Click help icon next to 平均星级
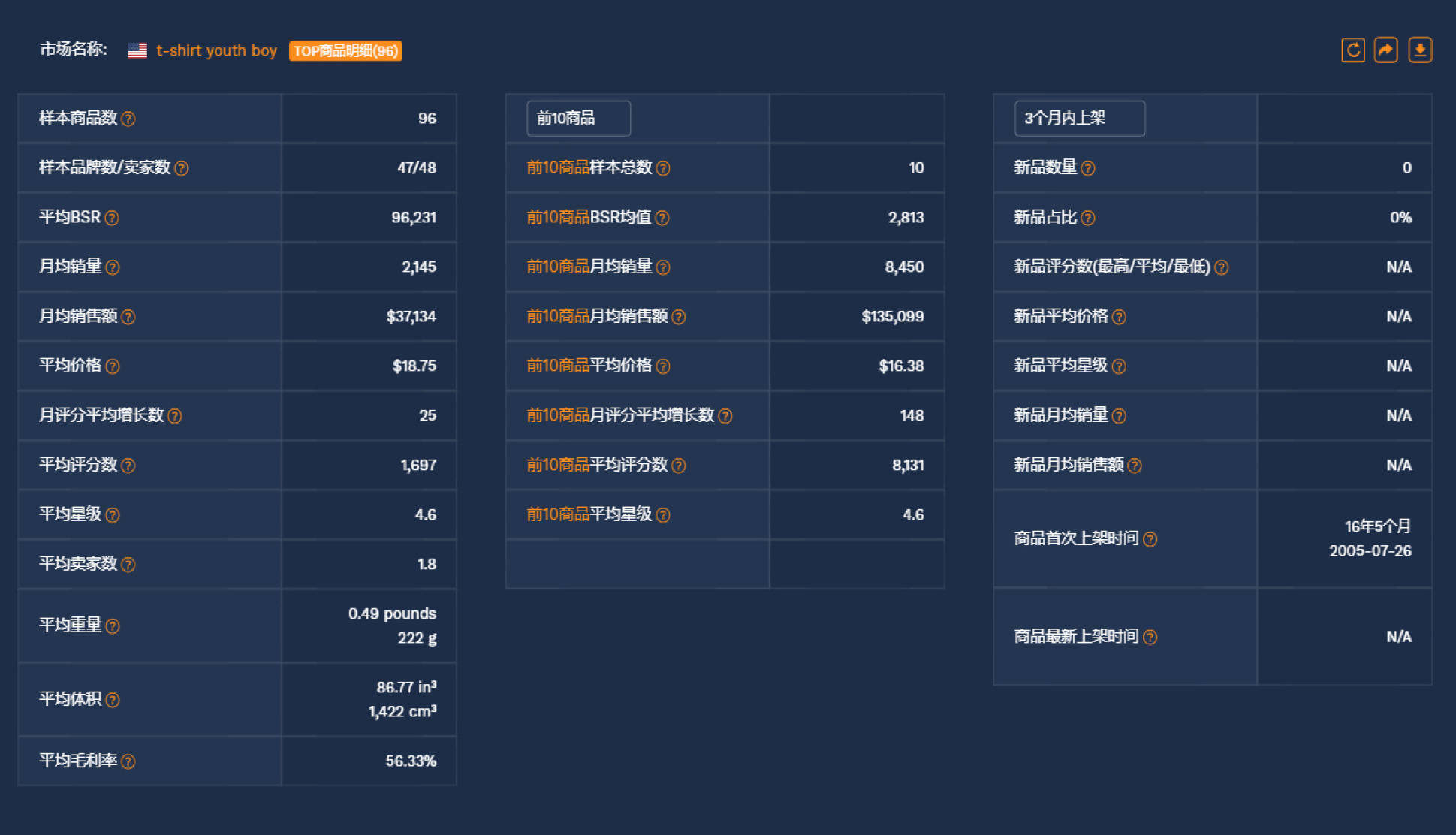 (113, 515)
